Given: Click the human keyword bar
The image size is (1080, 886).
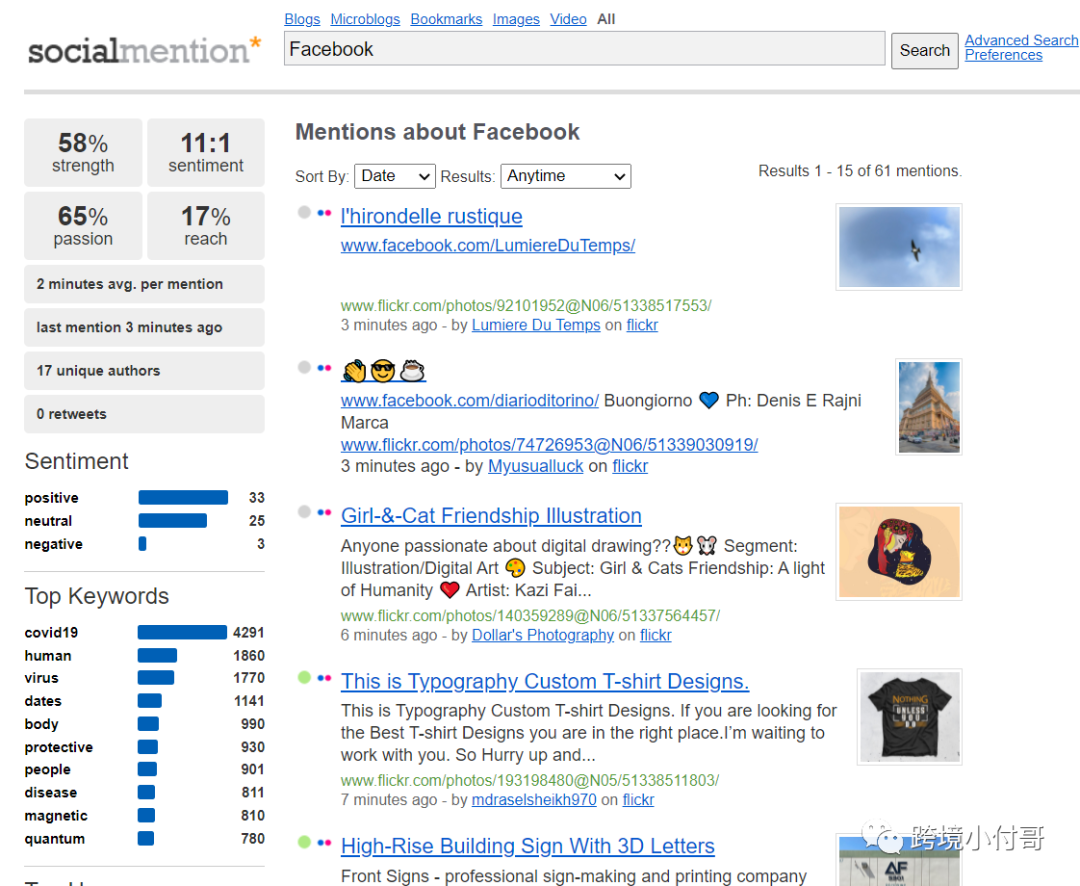Looking at the screenshot, I should (x=157, y=655).
